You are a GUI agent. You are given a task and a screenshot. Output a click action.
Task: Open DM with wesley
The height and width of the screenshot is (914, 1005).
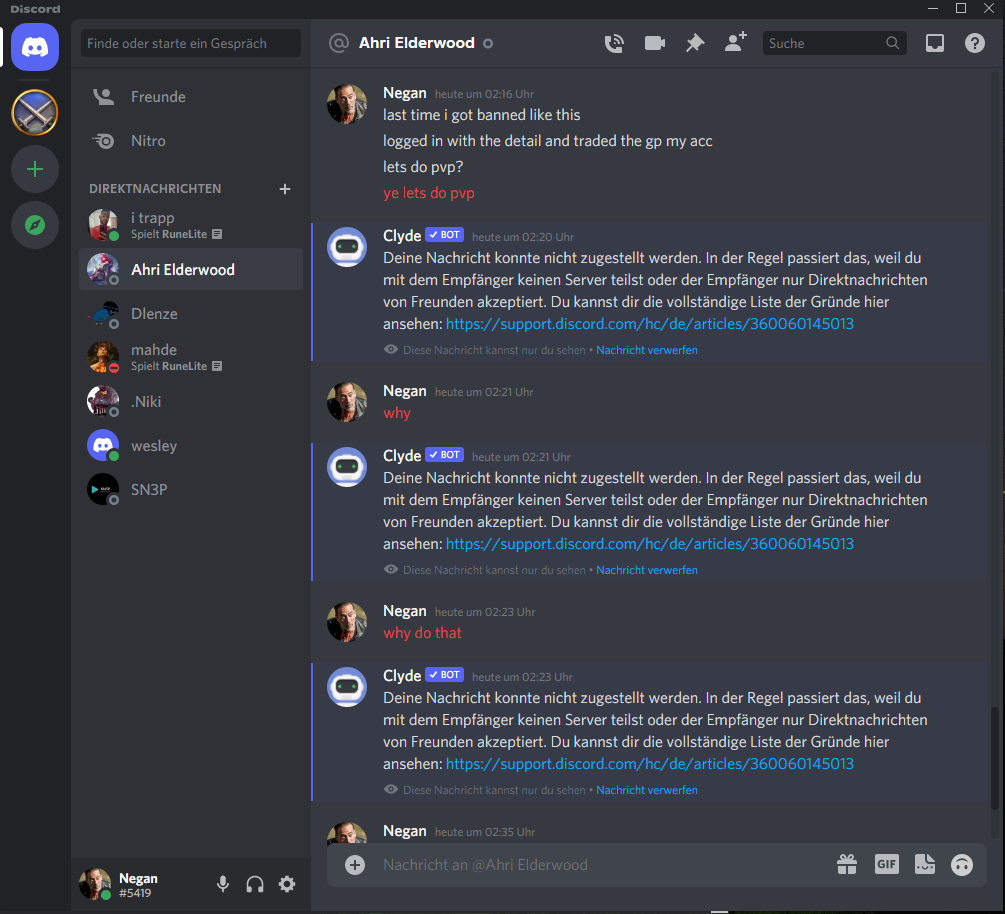pyautogui.click(x=191, y=445)
